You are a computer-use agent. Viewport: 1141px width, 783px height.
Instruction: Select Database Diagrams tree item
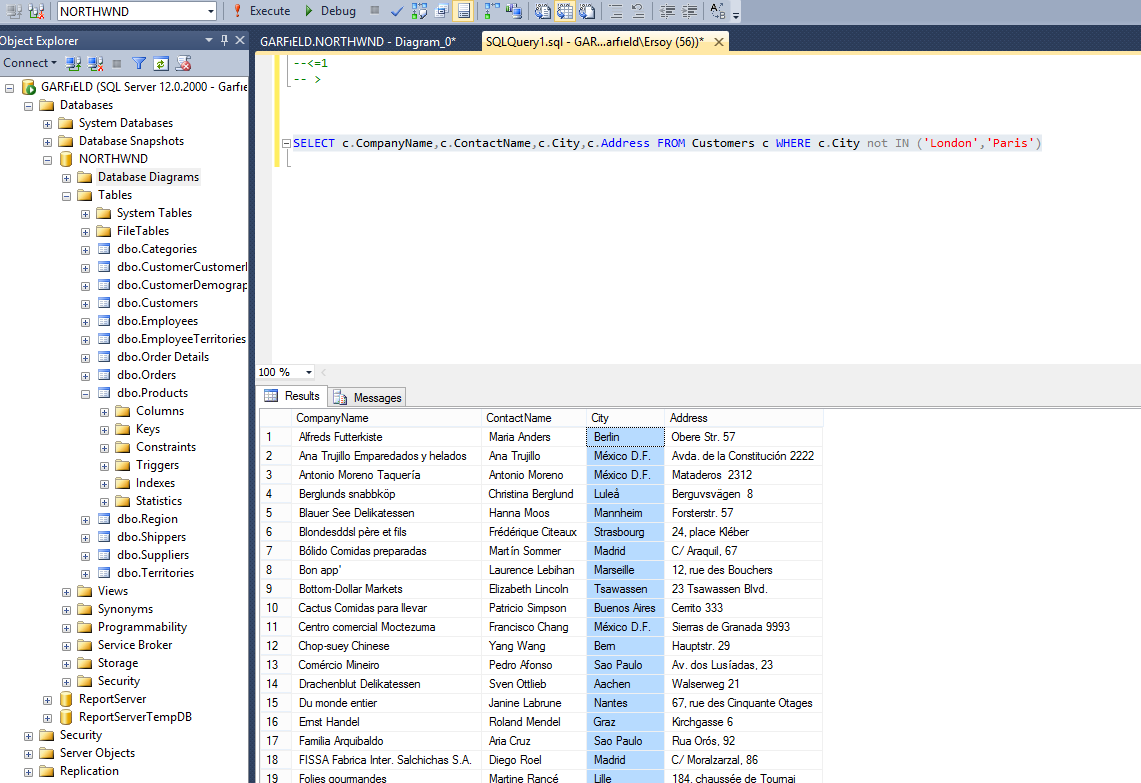click(x=148, y=177)
